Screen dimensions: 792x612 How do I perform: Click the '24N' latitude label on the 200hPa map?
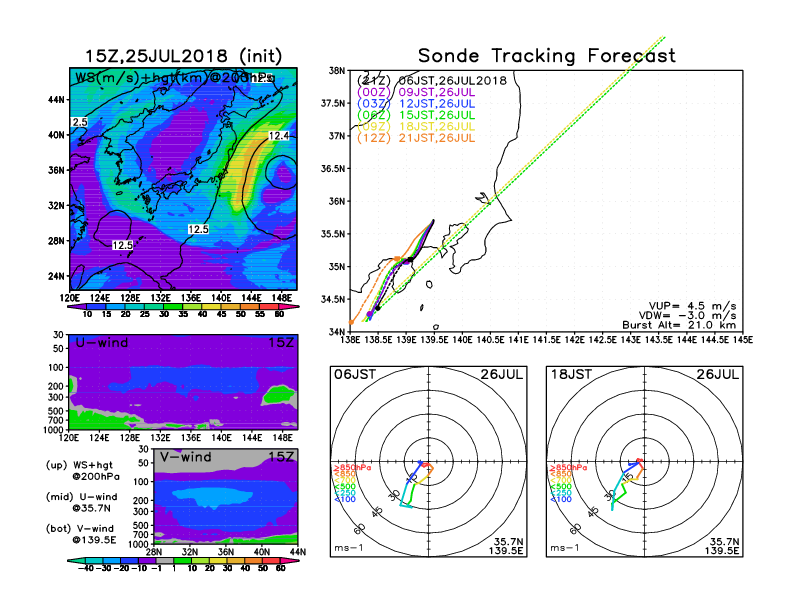pos(57,276)
